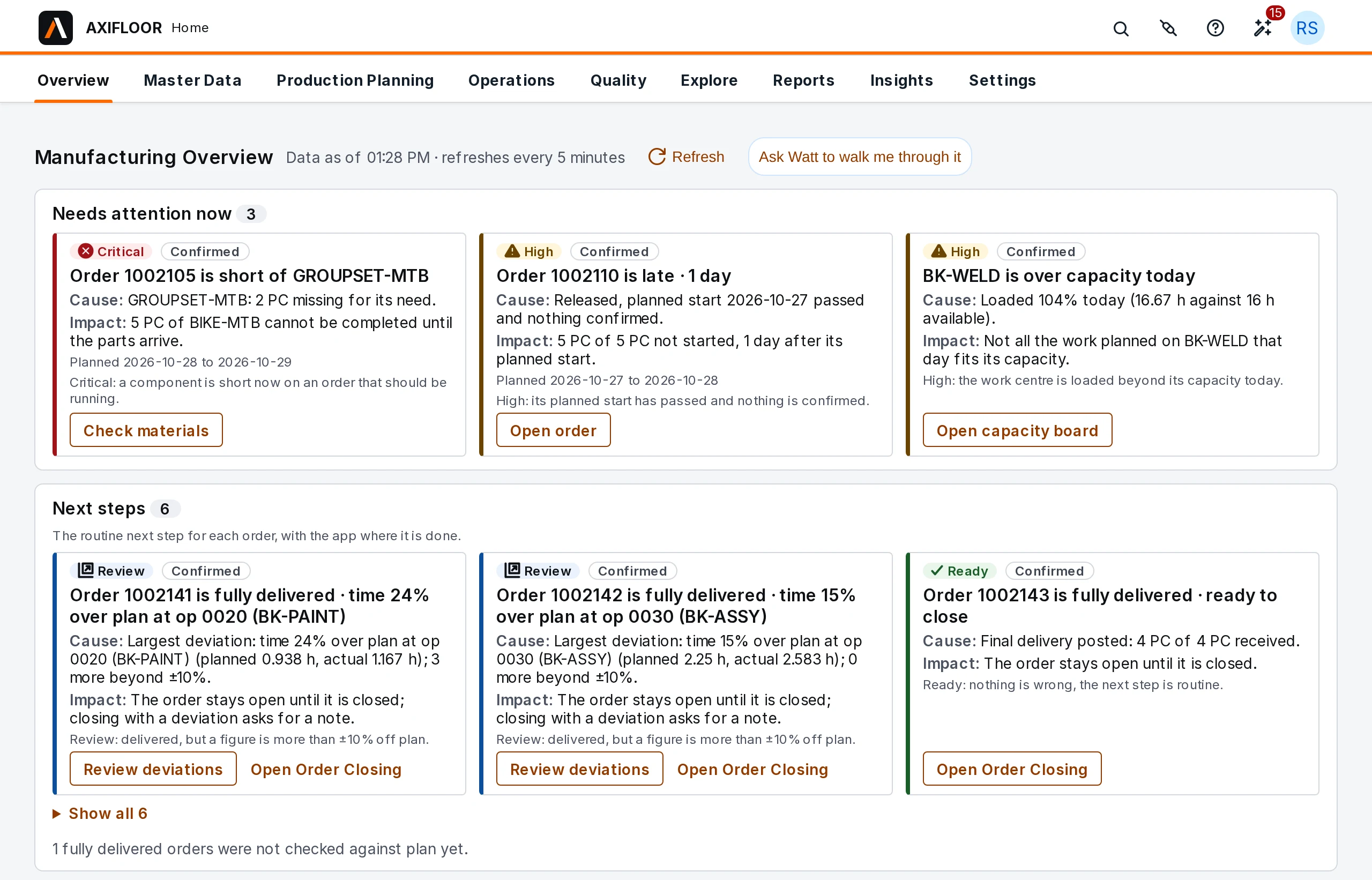Open the AI sparkle wand notifications icon
This screenshot has width=1372, height=880.
(1263, 28)
